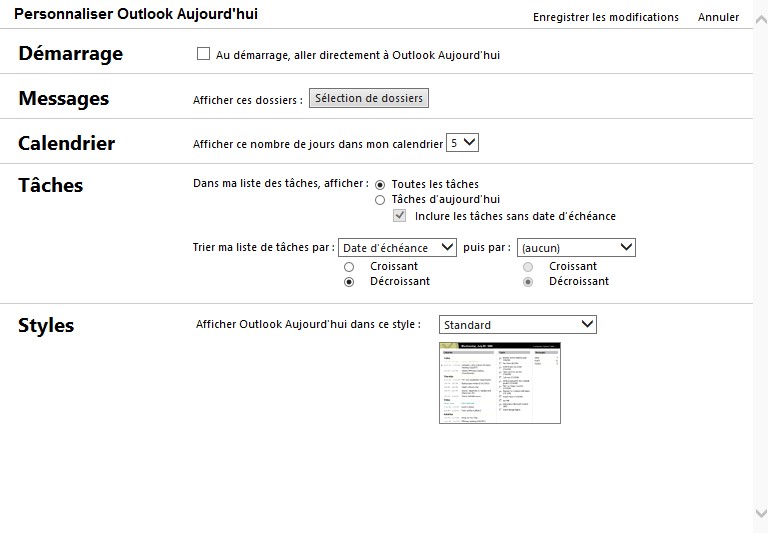Click the Trier ma liste de tâches par label
The width and height of the screenshot is (768, 533).
pyautogui.click(x=264, y=247)
